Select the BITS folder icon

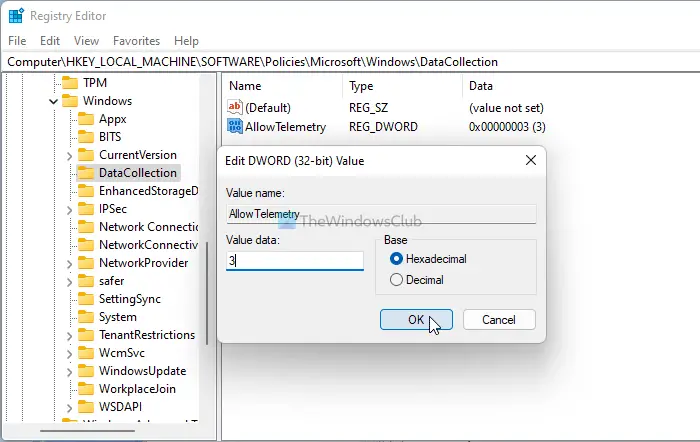(x=86, y=137)
